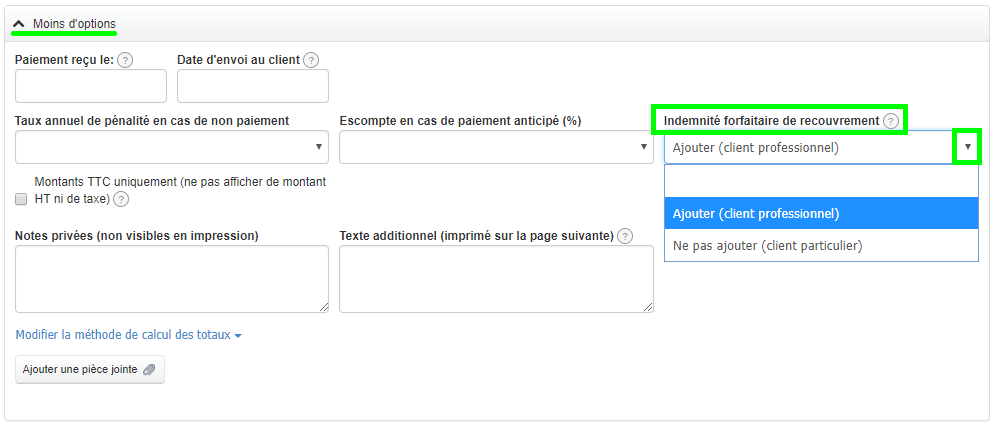This screenshot has height=426, width=999.
Task: Click the paperclip icon on the attachment button
Action: 149,369
